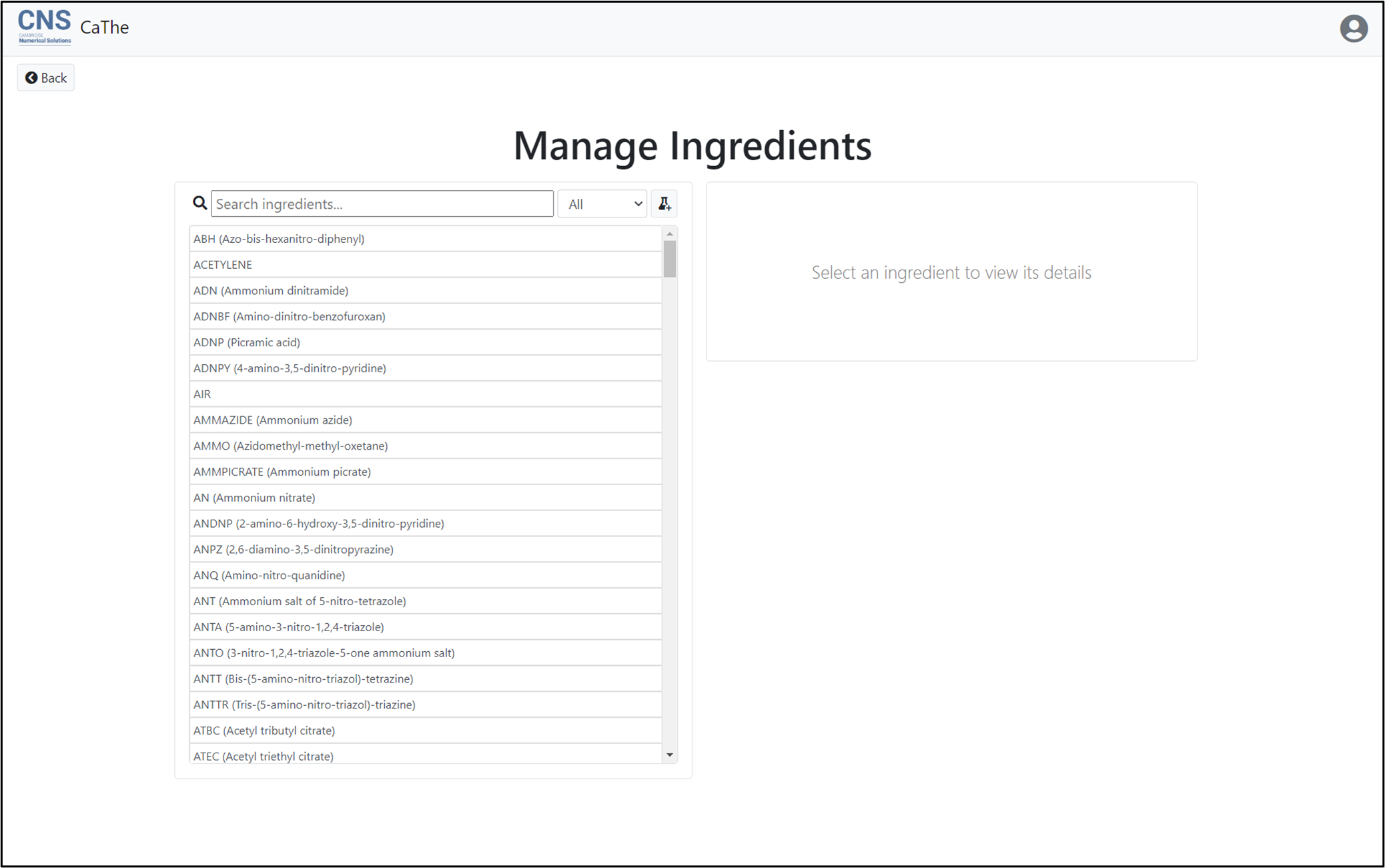Click the search magnifier icon
The height and width of the screenshot is (868, 1385).
[199, 203]
